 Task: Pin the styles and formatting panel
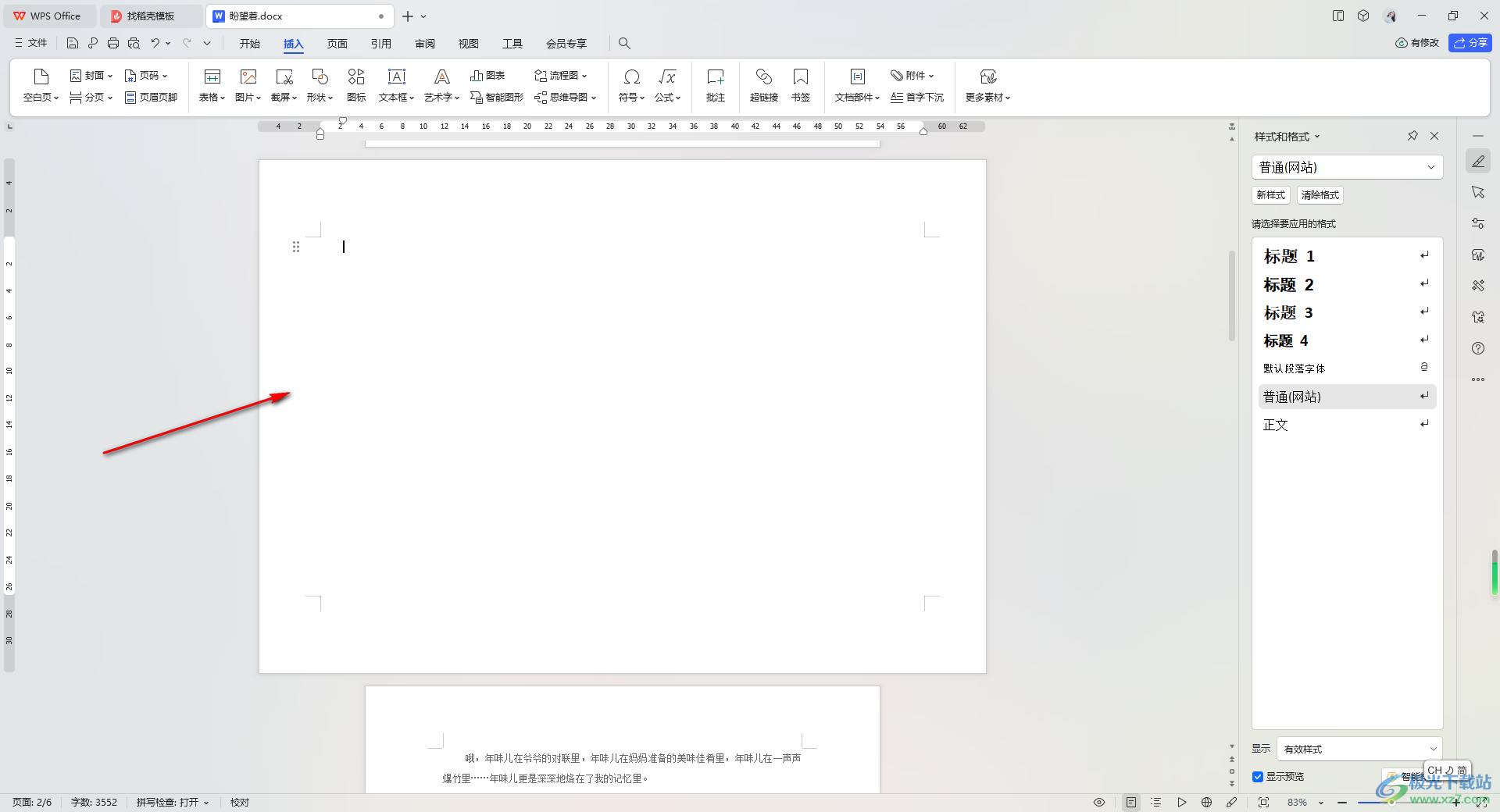pos(1412,136)
